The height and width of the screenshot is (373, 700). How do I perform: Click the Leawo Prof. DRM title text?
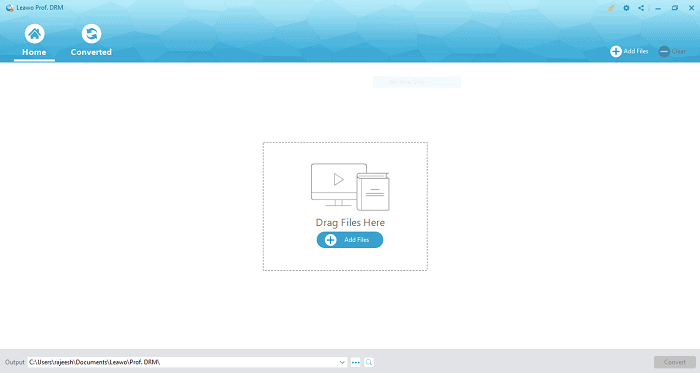40,8
